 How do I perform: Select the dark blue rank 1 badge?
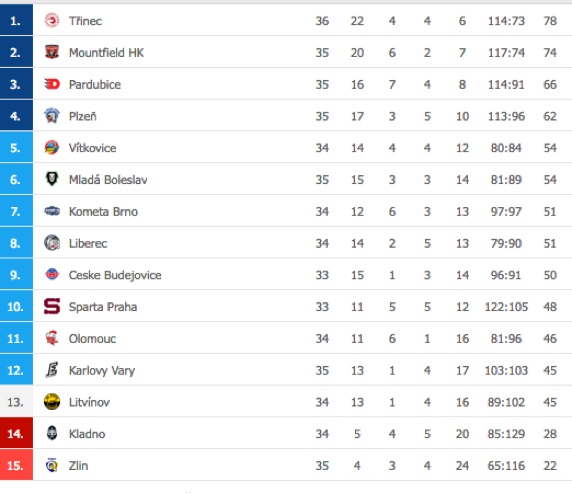pyautogui.click(x=16, y=20)
